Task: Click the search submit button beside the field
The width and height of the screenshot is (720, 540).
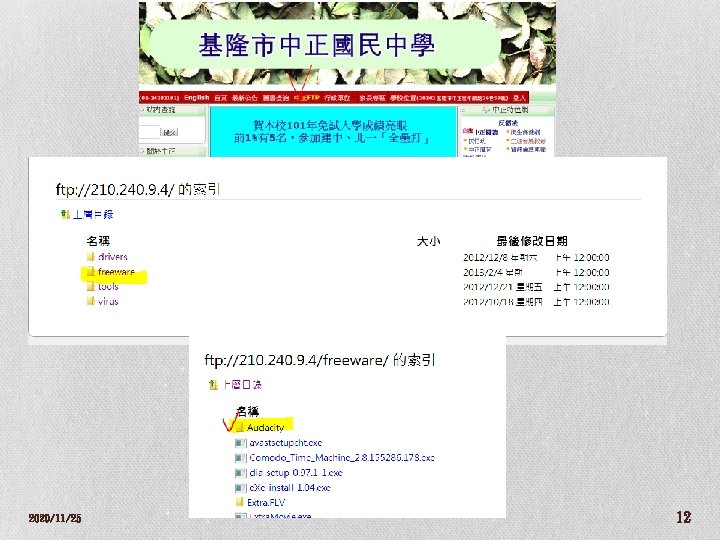Action: pos(169,132)
